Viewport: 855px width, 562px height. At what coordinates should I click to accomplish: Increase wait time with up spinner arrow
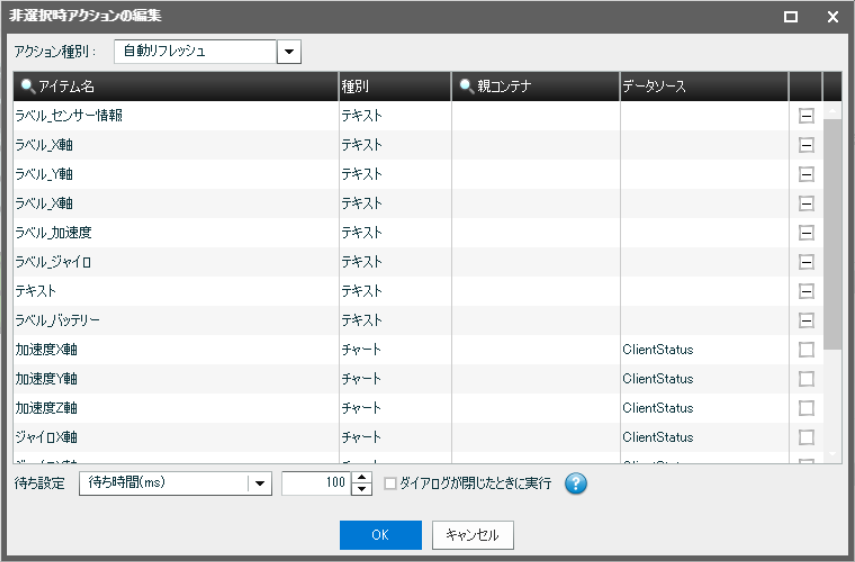coord(363,478)
